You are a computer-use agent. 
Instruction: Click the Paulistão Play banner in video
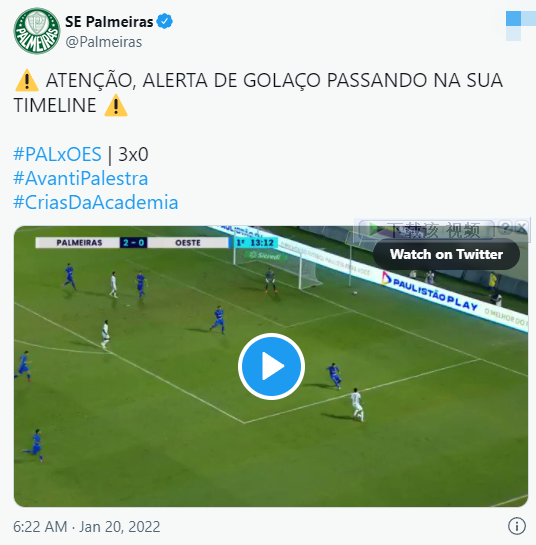click(x=430, y=292)
